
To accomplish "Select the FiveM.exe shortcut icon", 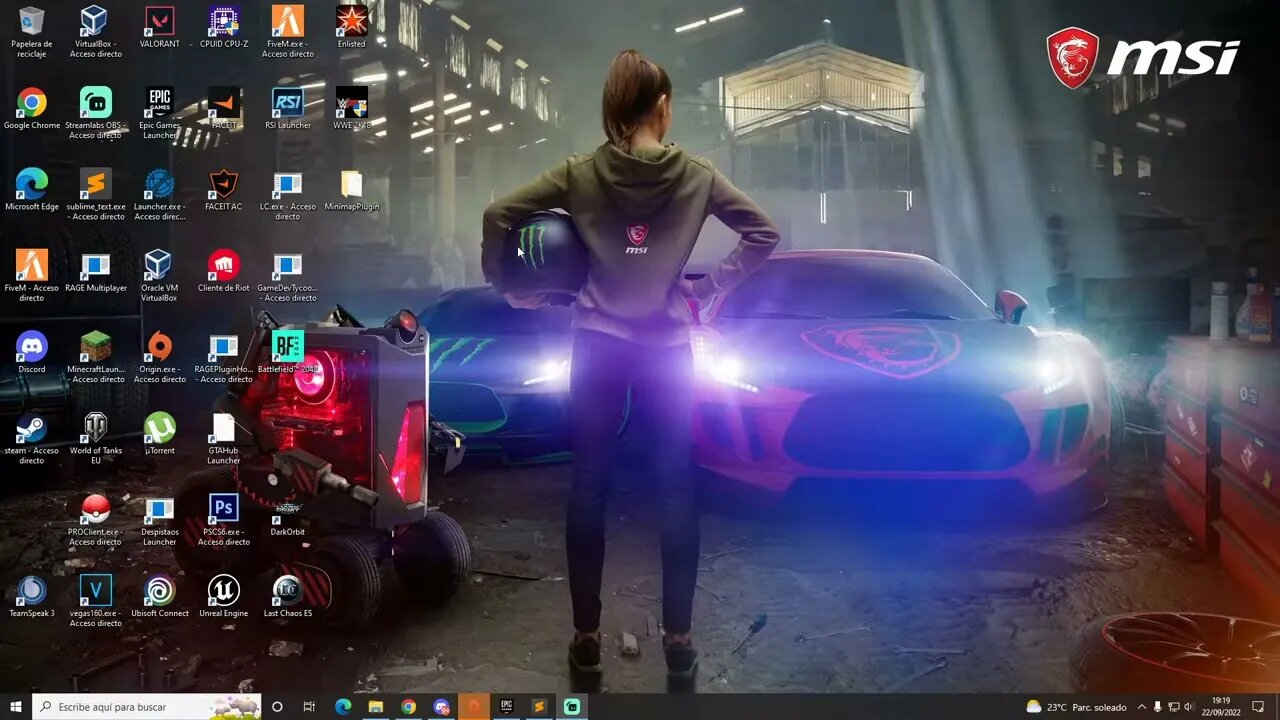I will point(288,31).
